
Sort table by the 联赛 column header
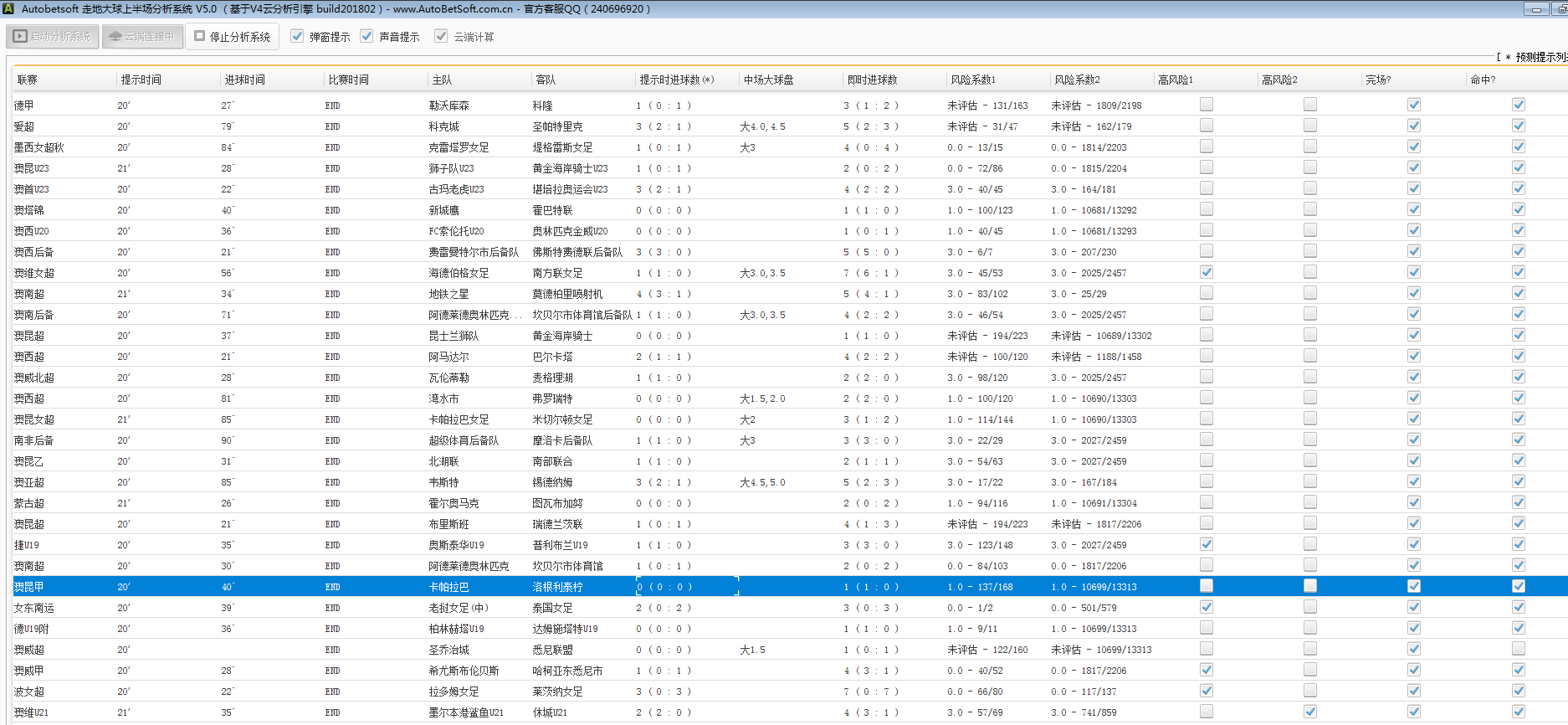pyautogui.click(x=28, y=80)
